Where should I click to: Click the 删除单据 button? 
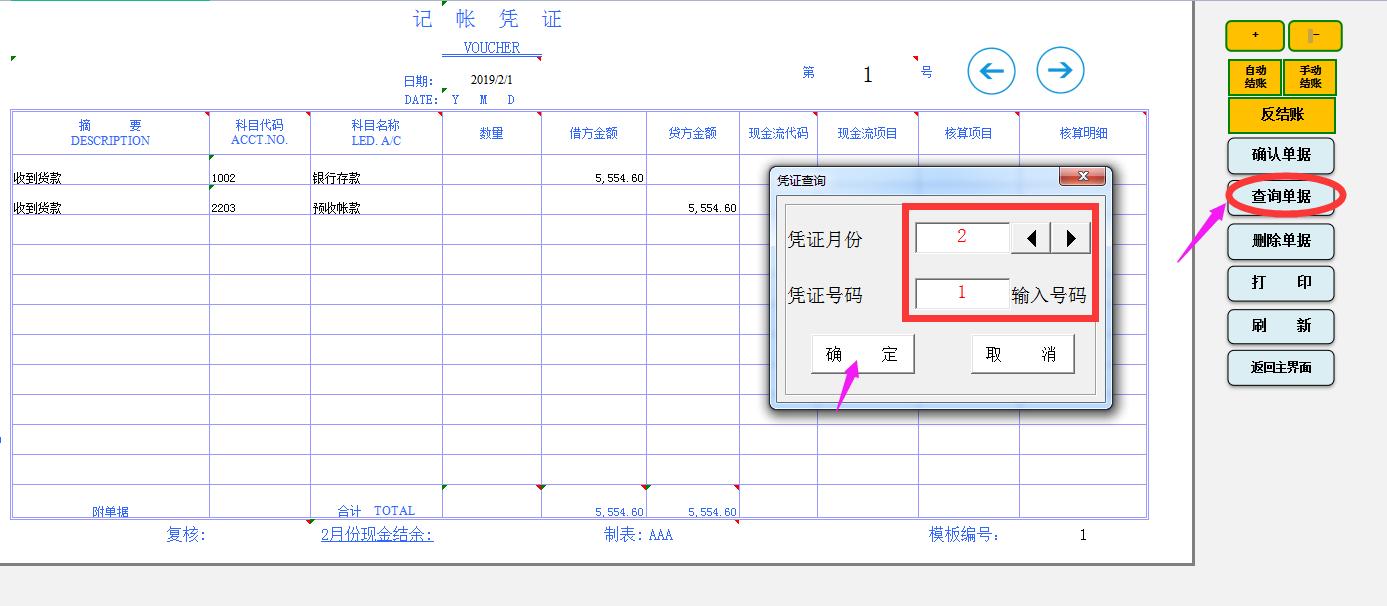(x=1281, y=241)
